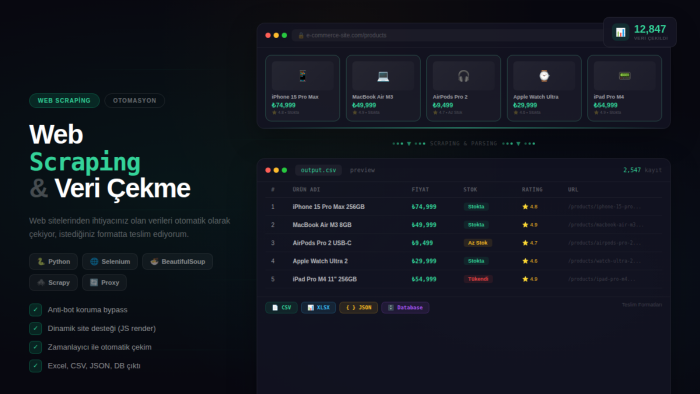Click the lock icon in the address bar
The image size is (700, 394).
point(301,35)
